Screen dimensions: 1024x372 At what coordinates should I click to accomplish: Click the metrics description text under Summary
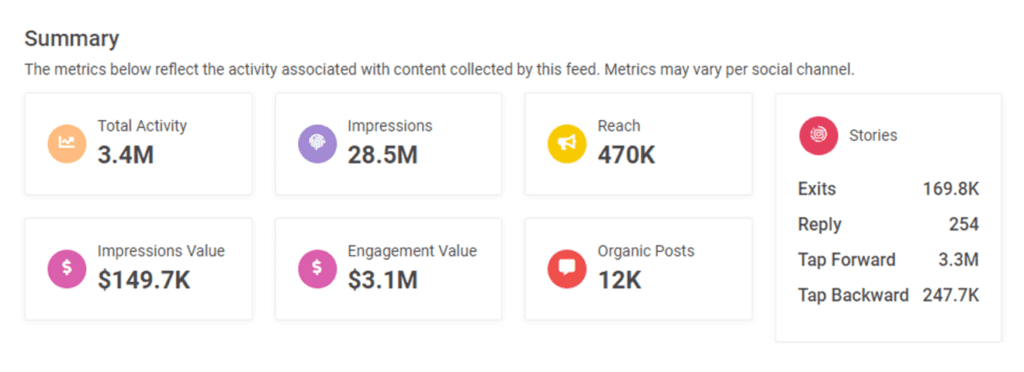pos(440,70)
